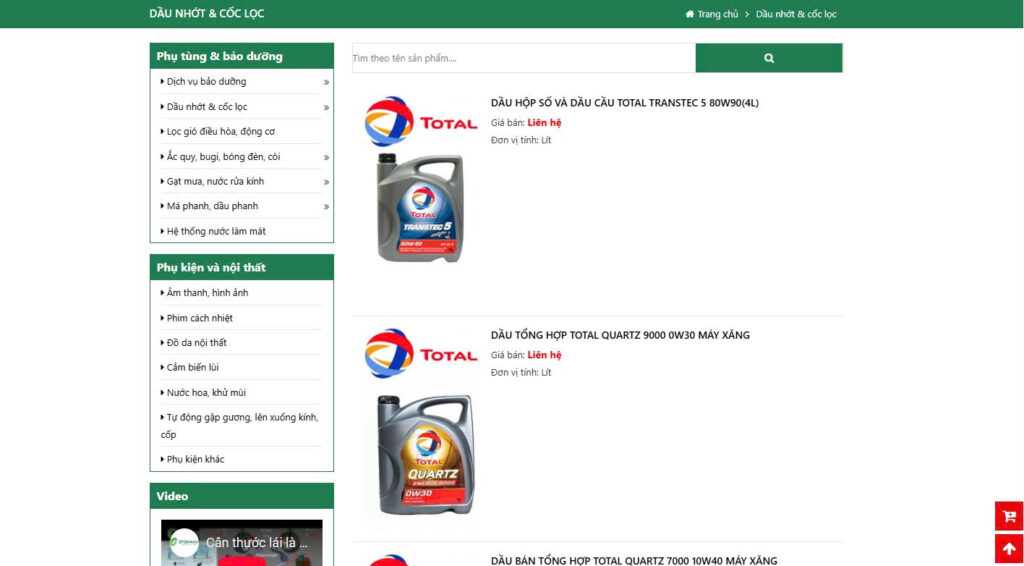Image resolution: width=1024 pixels, height=566 pixels.
Task: Open Dầu nhớt & cốc lọc category
Action: coord(207,106)
